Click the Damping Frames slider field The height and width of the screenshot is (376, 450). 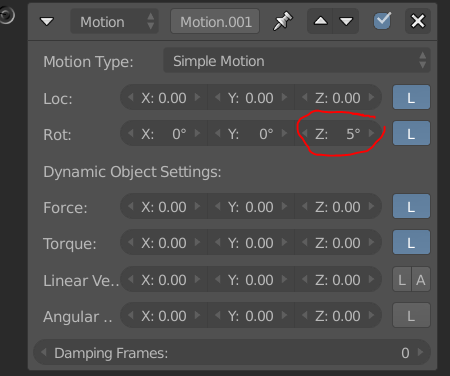pos(232,352)
